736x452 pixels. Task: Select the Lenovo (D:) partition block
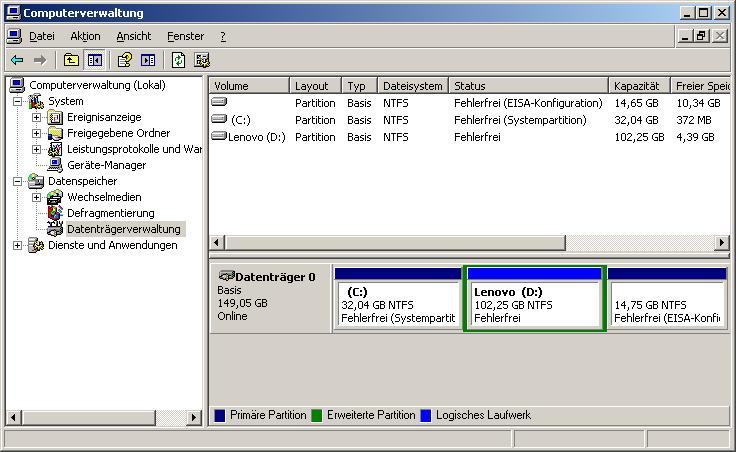point(535,299)
